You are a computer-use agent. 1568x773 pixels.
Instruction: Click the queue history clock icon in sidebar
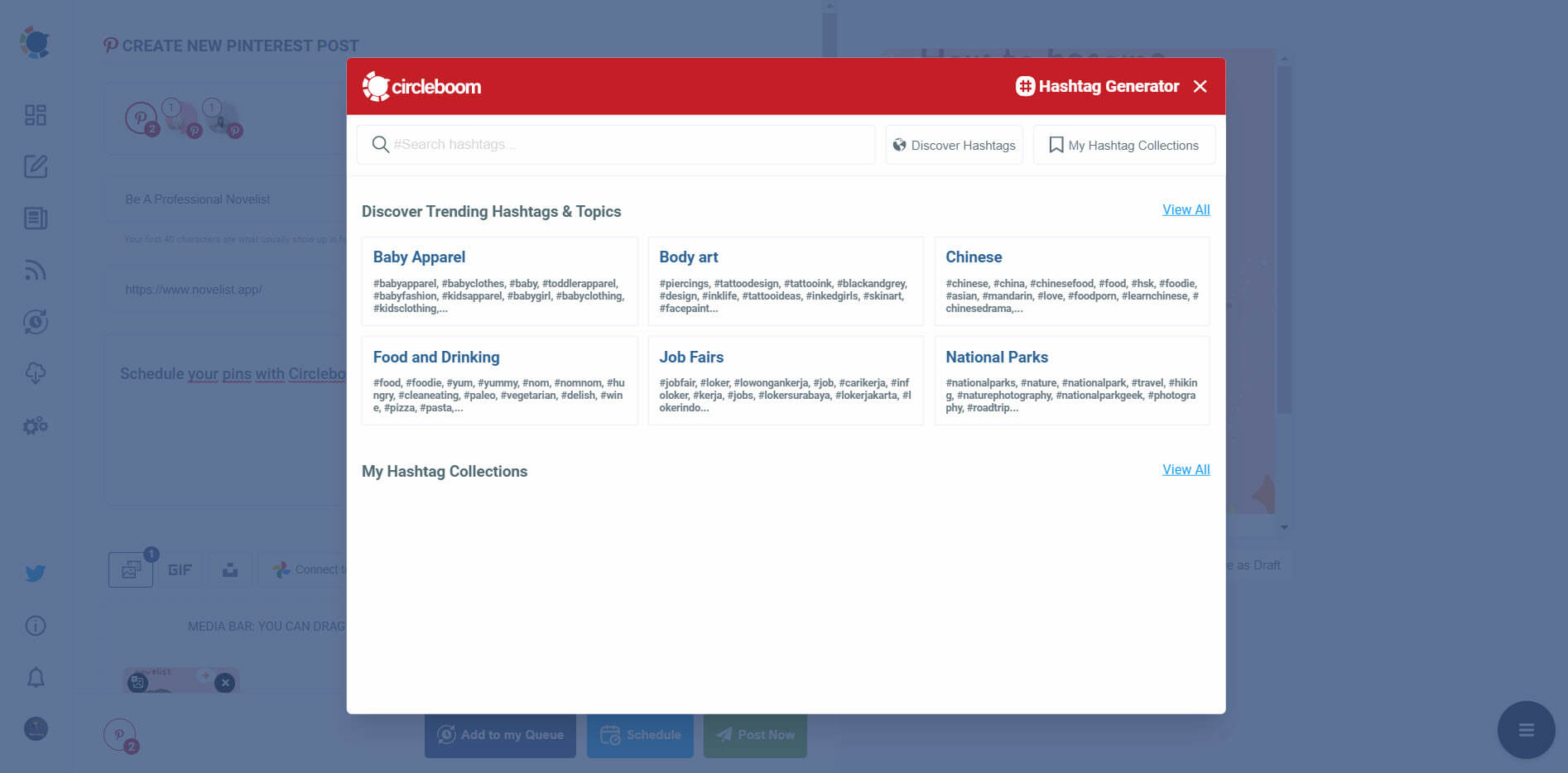click(x=35, y=322)
